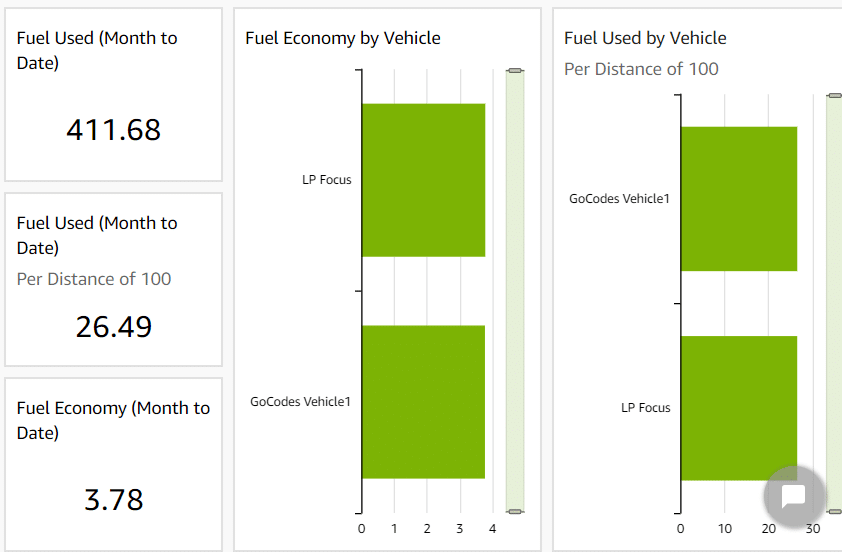Click bottom scroll handle of Fuel Economy chart
This screenshot has width=842, height=552.
515,511
